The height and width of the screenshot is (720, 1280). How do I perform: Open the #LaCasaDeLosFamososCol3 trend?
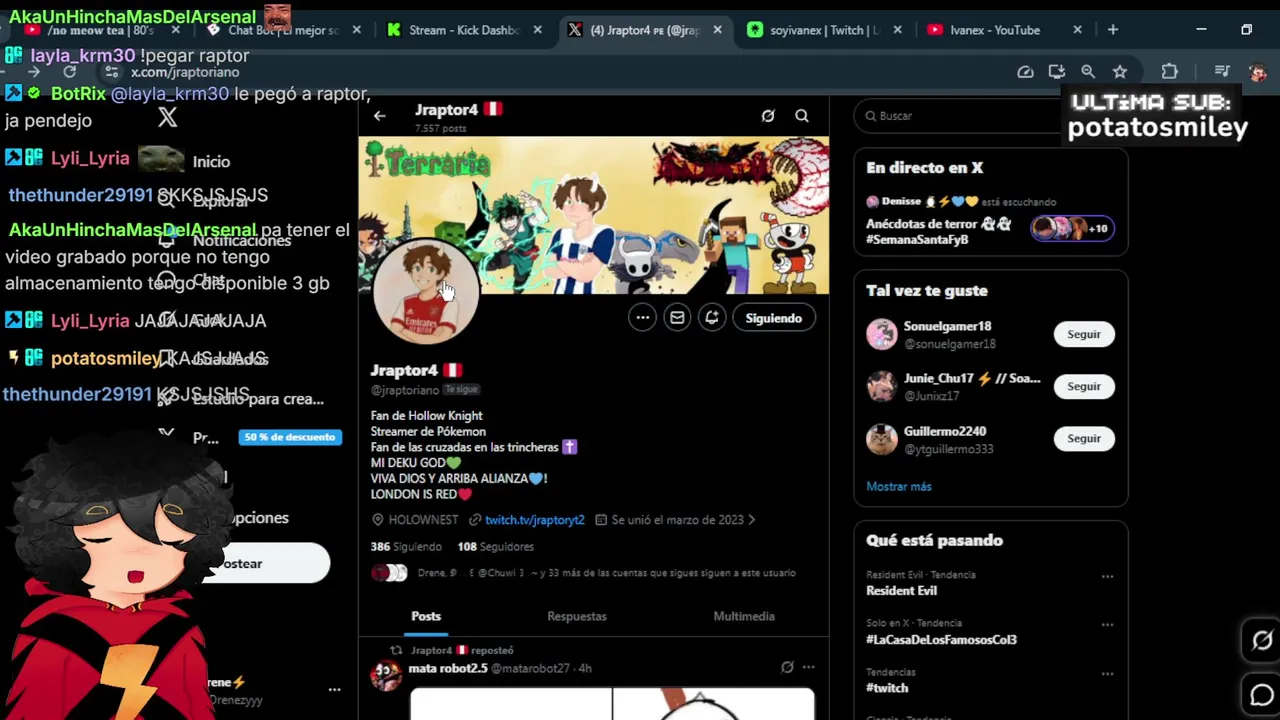pos(941,639)
